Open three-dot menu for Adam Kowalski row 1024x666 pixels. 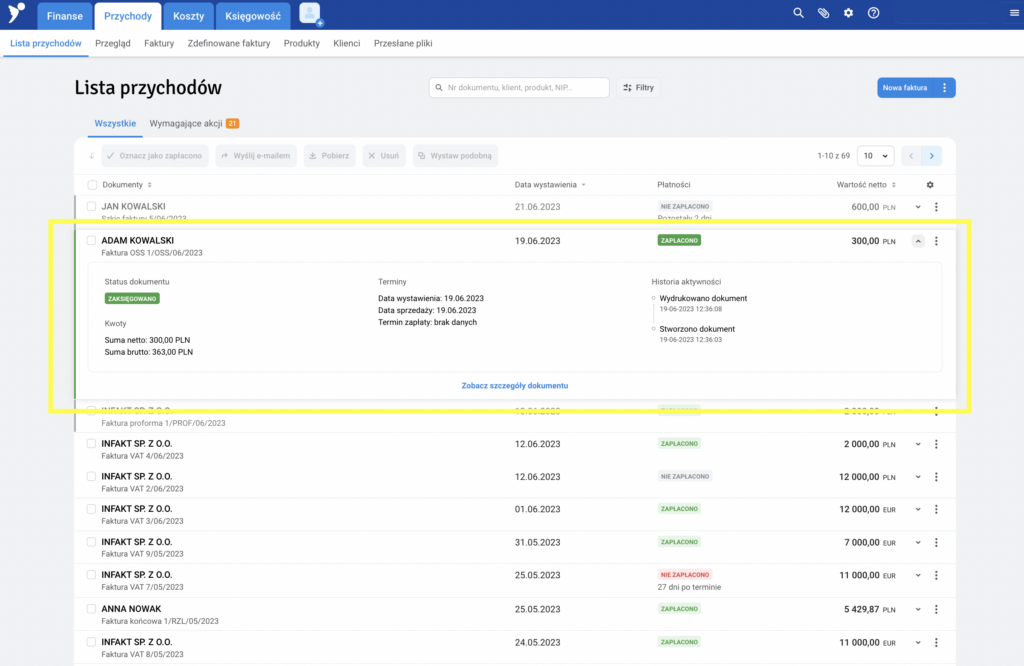[937, 241]
